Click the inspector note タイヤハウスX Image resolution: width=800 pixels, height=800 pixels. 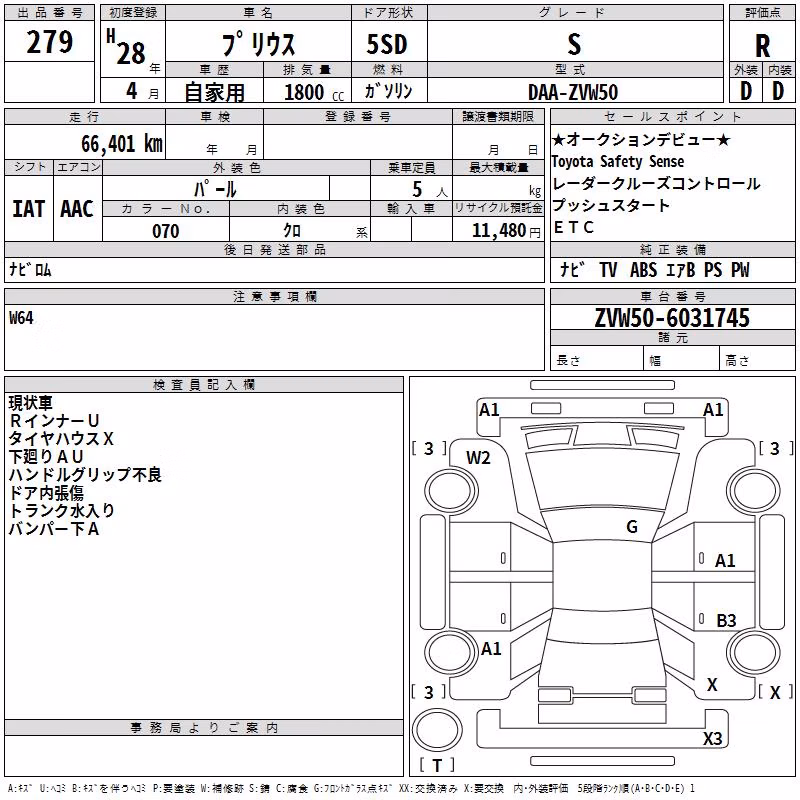(x=61, y=439)
